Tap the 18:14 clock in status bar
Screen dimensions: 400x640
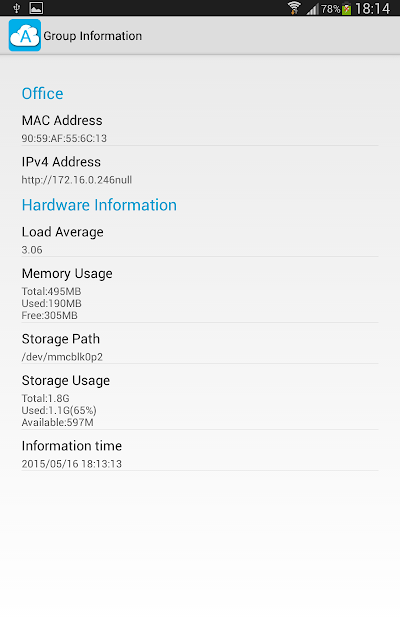coord(372,8)
